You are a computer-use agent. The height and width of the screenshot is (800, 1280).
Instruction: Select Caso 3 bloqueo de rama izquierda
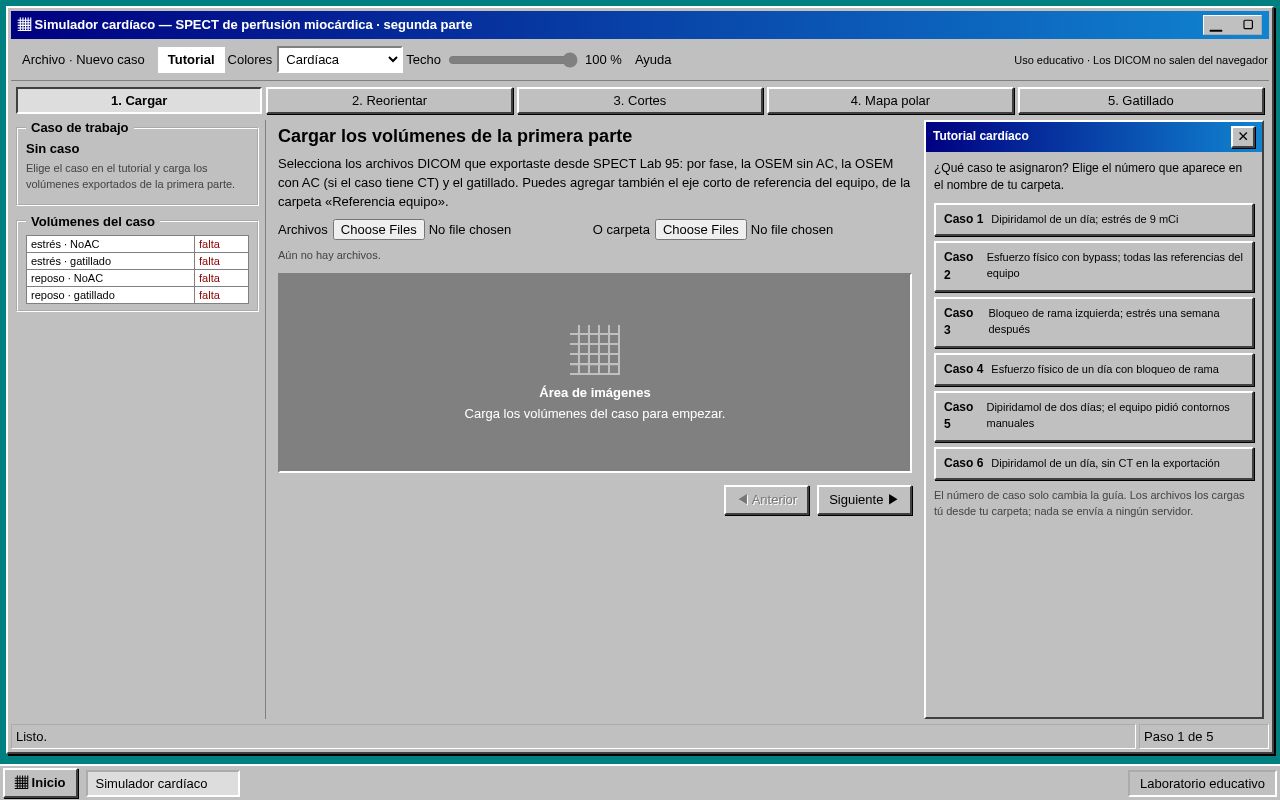pyautogui.click(x=1094, y=322)
